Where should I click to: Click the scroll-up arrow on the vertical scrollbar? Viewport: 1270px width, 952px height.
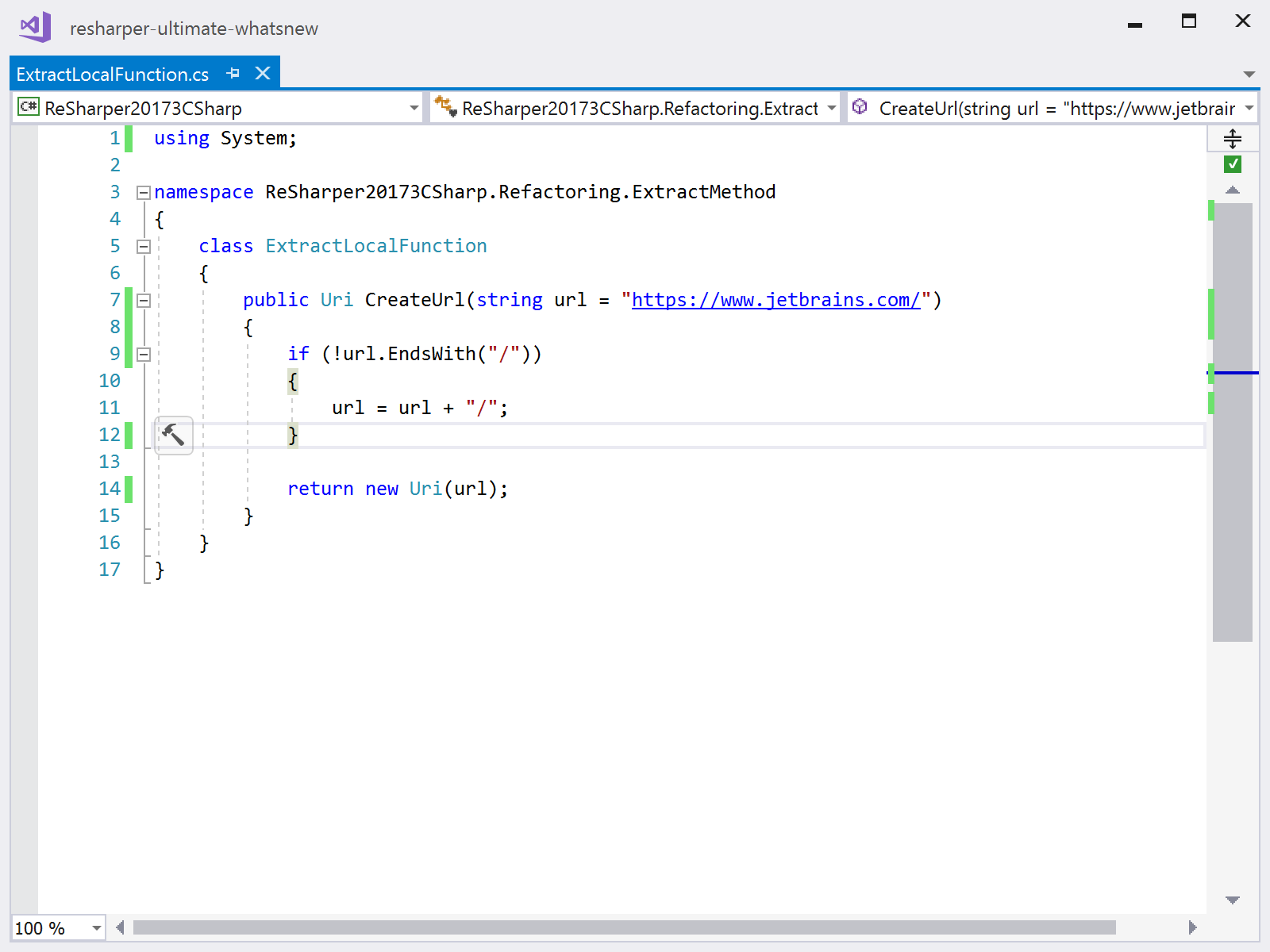1232,190
